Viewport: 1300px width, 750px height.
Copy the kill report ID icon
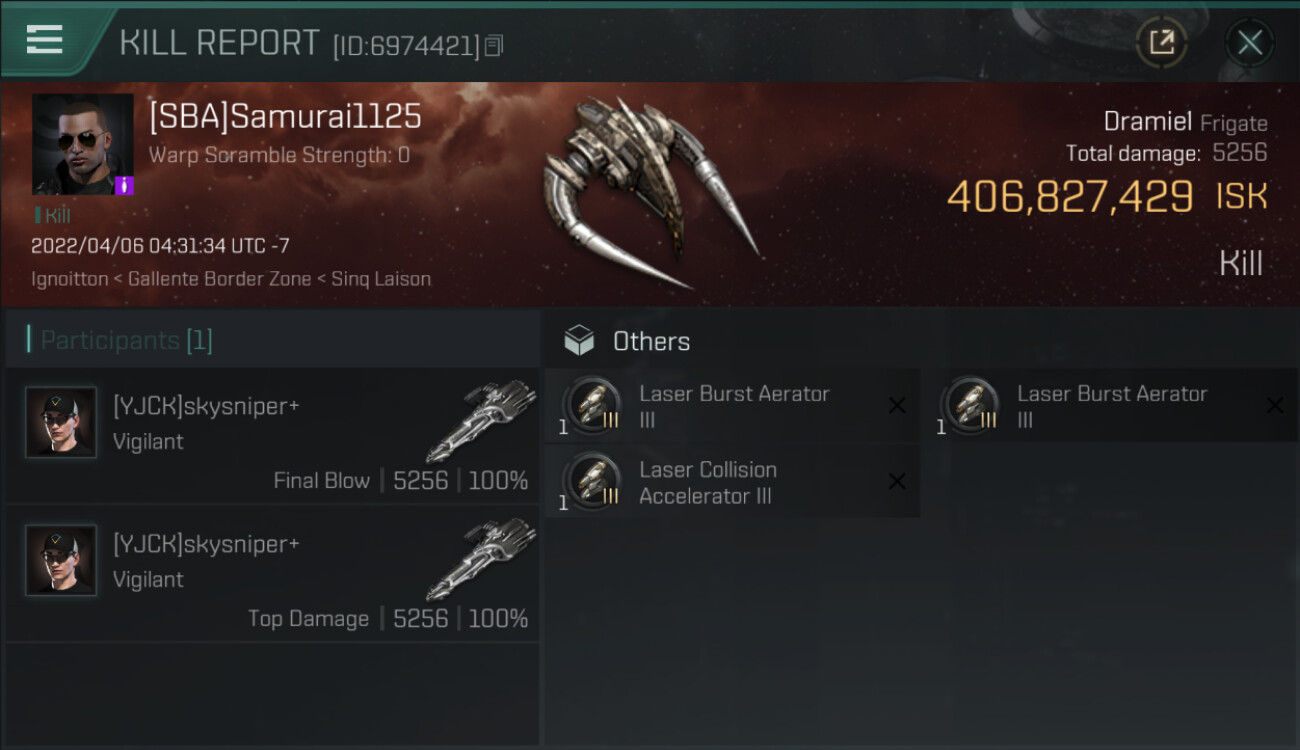click(x=494, y=46)
